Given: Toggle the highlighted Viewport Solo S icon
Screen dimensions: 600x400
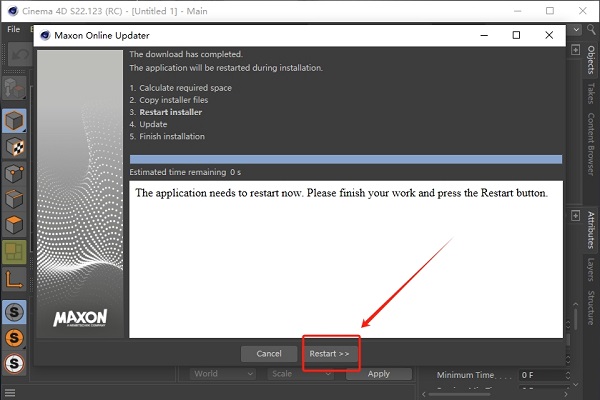Looking at the screenshot, I should 14,312.
